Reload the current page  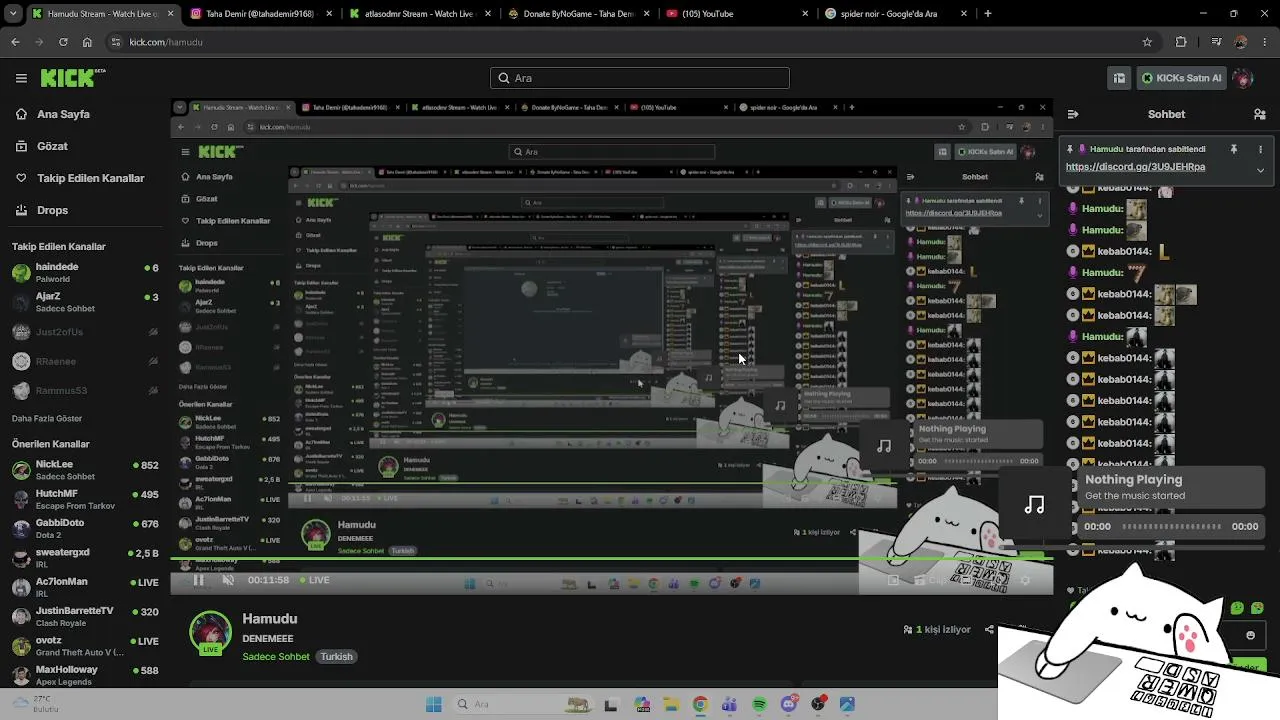(x=63, y=42)
